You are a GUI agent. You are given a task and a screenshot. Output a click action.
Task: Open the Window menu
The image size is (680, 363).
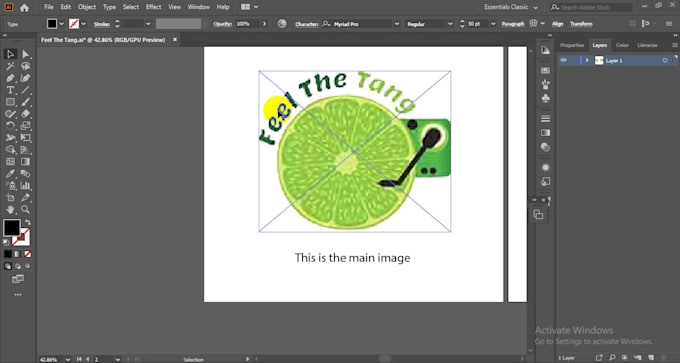(199, 7)
